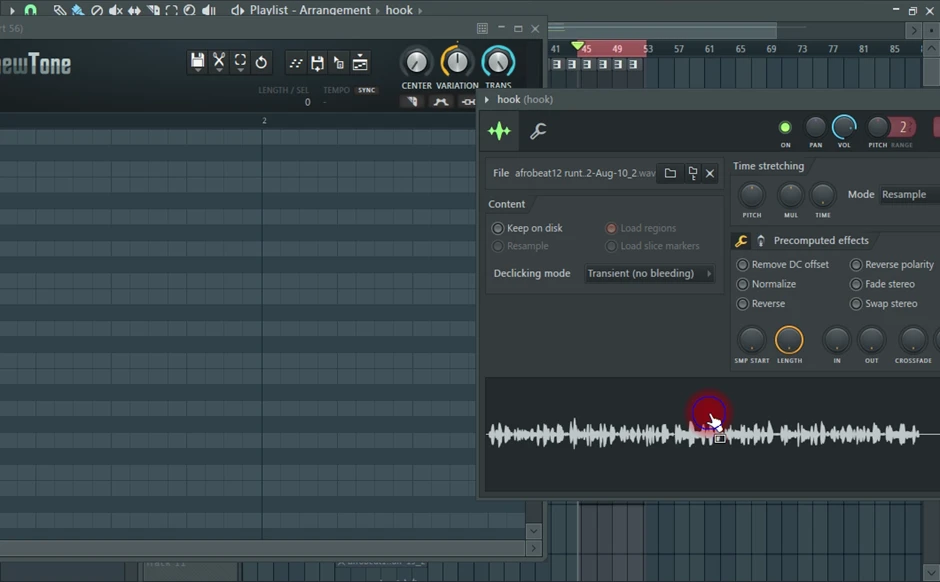Click the mute speaker tool in Playlist toolbar
This screenshot has width=940, height=582.
click(116, 10)
